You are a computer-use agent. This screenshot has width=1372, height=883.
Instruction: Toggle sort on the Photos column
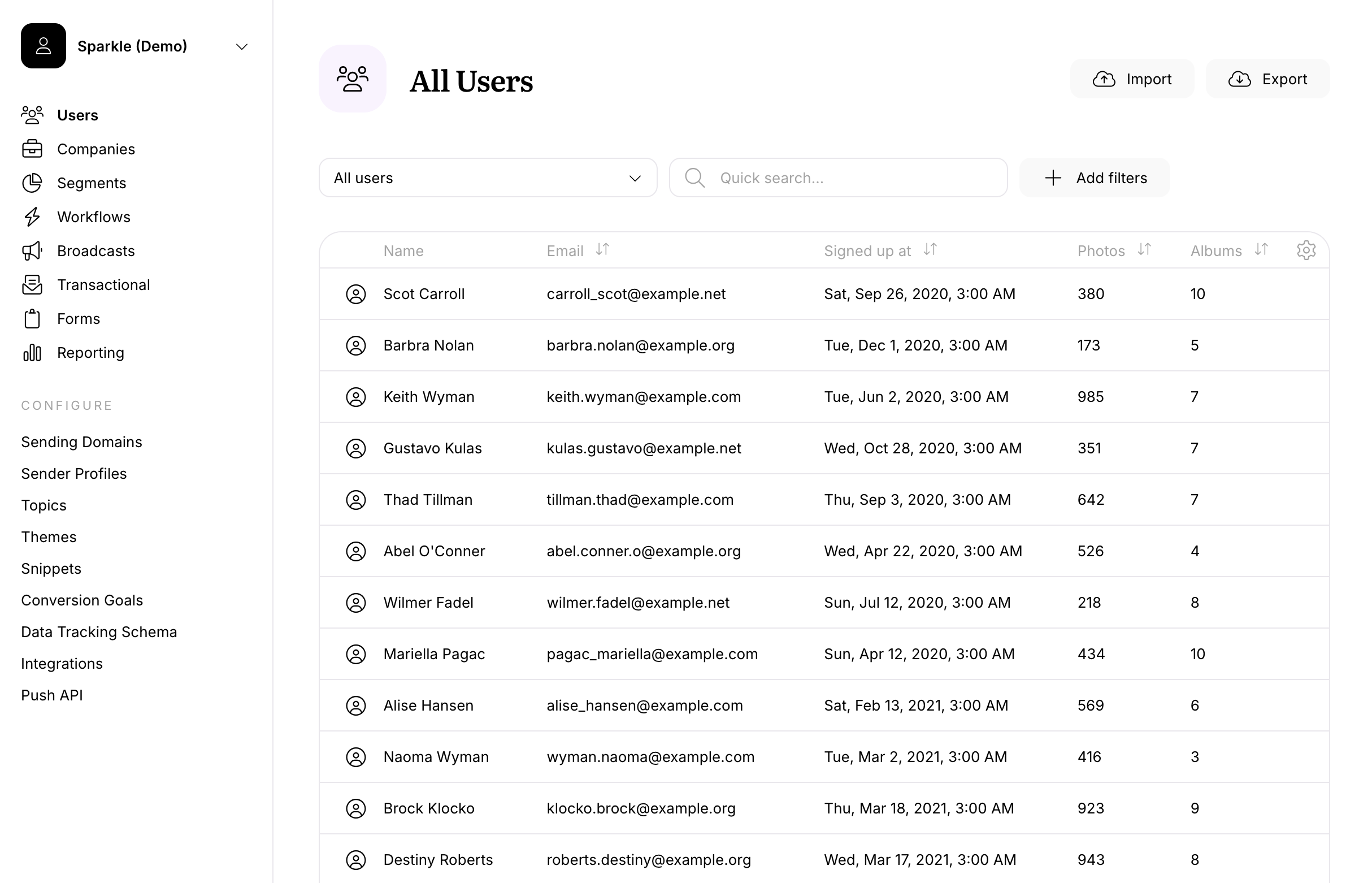pyautogui.click(x=1144, y=249)
